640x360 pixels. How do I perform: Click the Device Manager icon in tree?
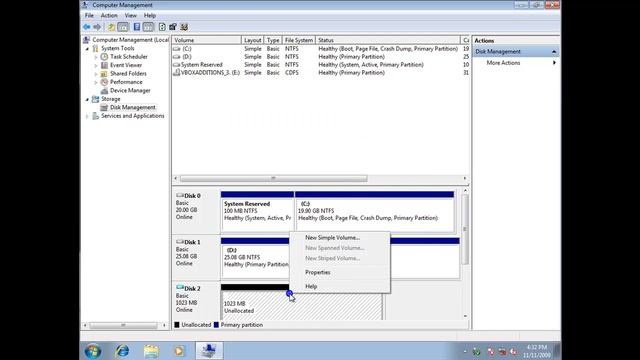(104, 91)
